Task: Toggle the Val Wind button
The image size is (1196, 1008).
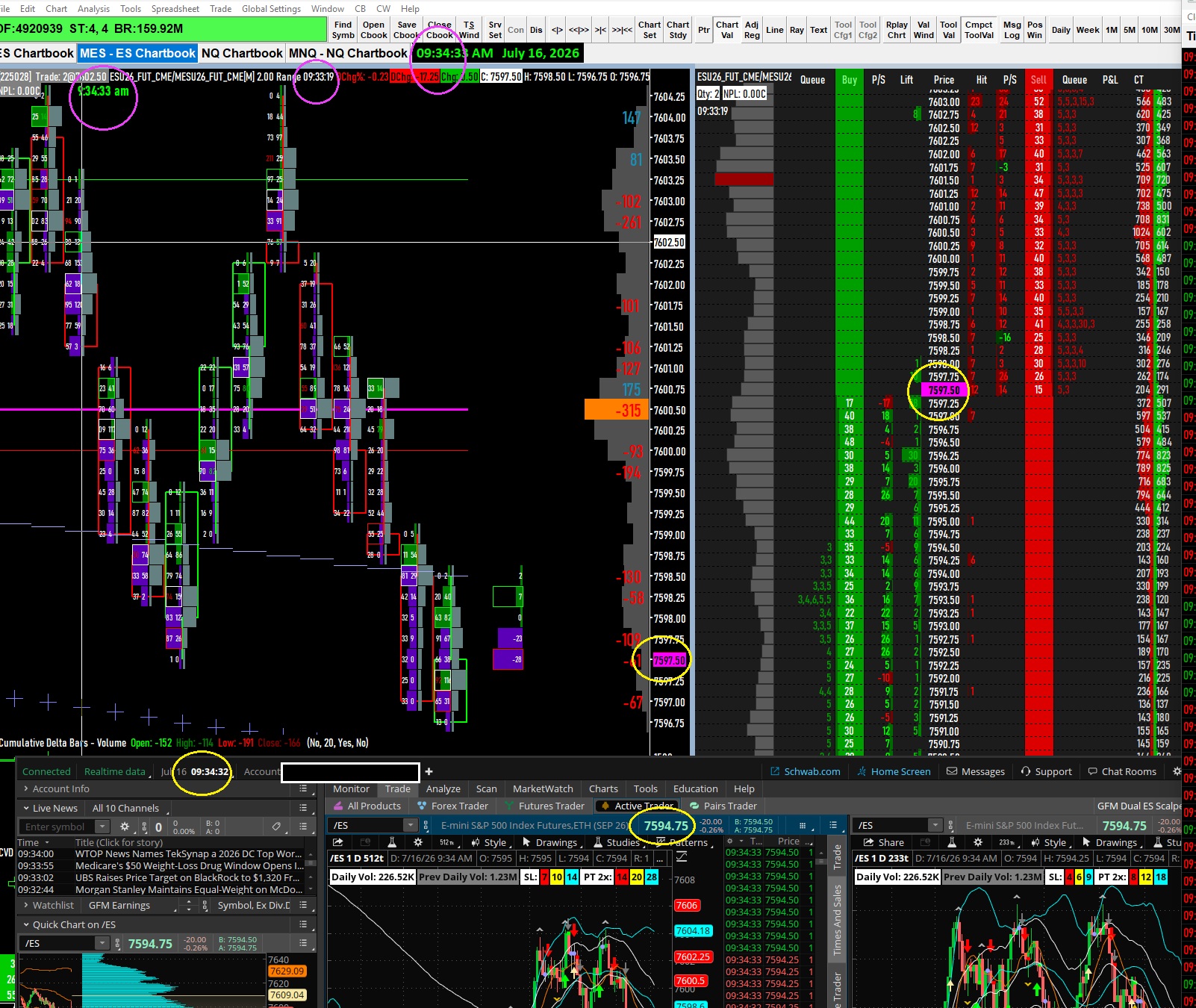Action: (924, 30)
